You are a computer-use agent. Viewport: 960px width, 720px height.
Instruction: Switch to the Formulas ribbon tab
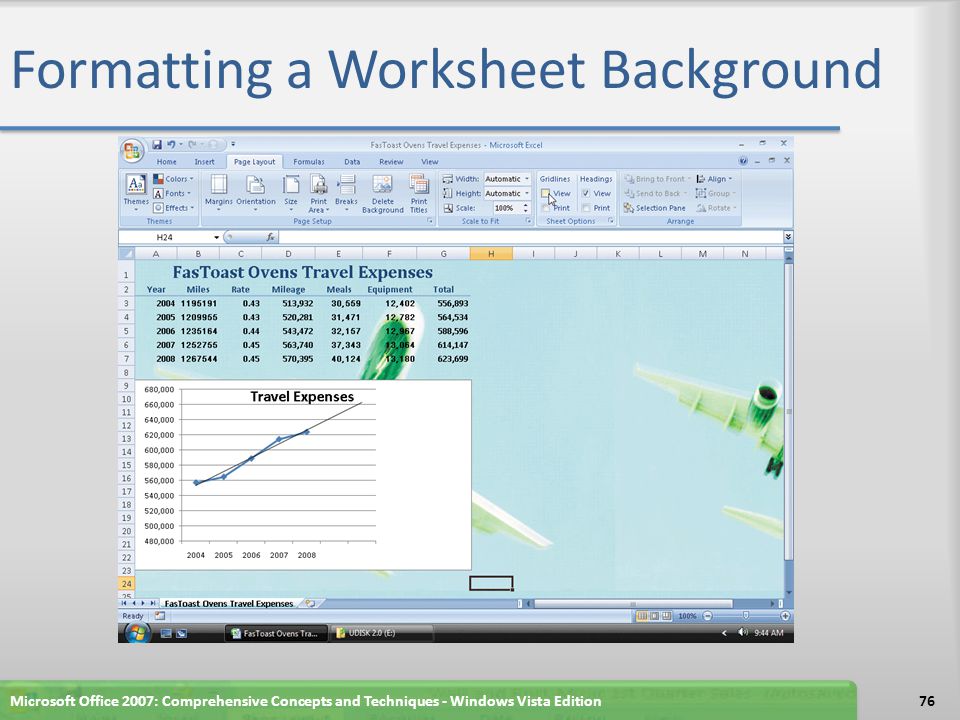point(309,162)
